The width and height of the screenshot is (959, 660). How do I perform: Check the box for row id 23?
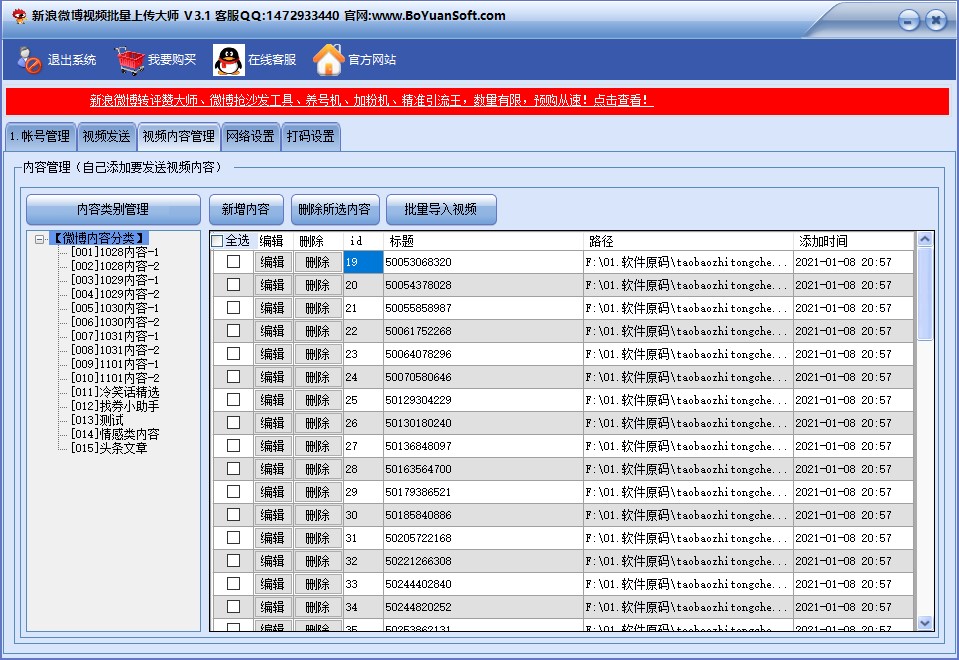[233, 354]
